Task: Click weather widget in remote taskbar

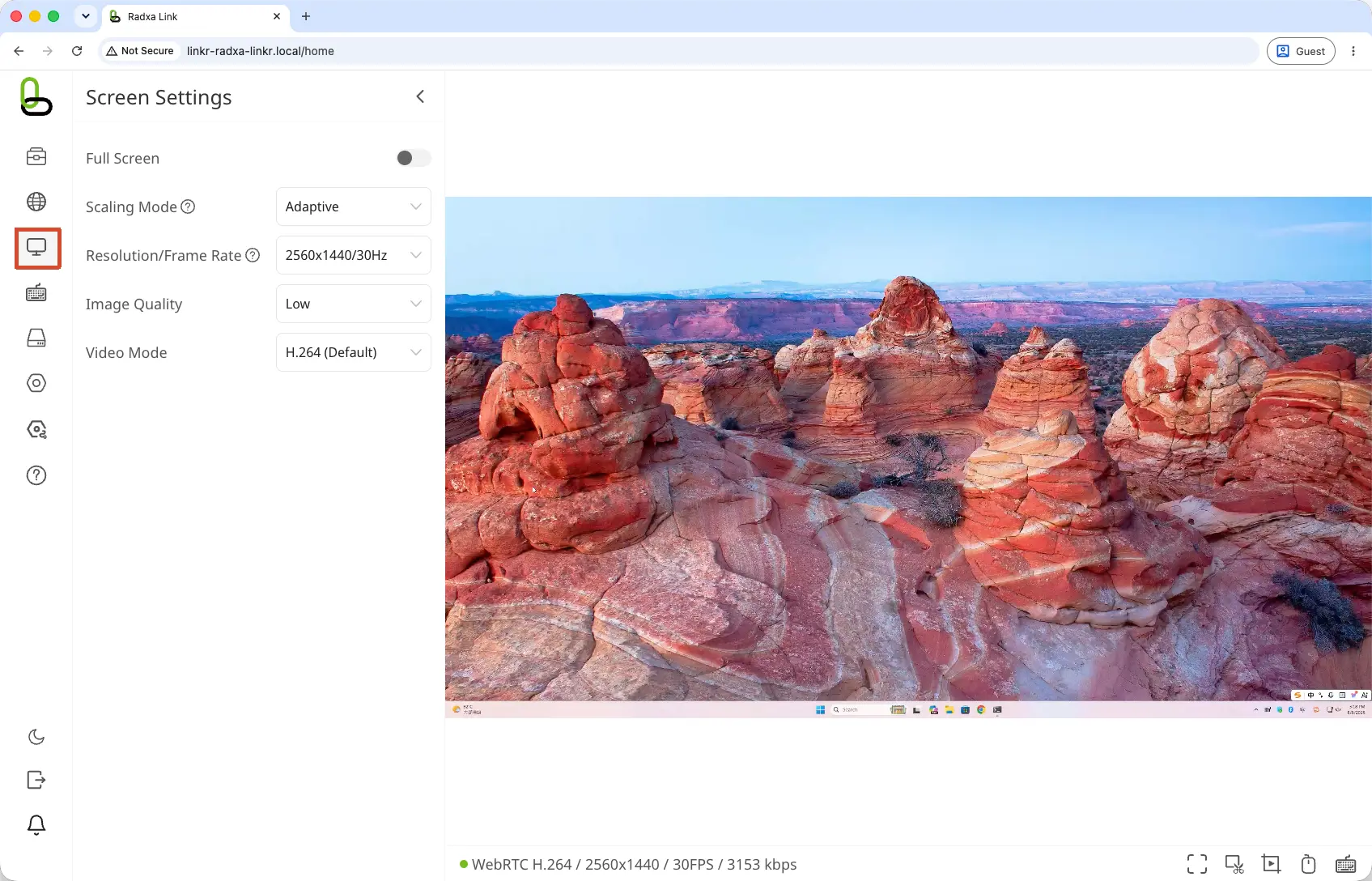Action: pyautogui.click(x=467, y=710)
